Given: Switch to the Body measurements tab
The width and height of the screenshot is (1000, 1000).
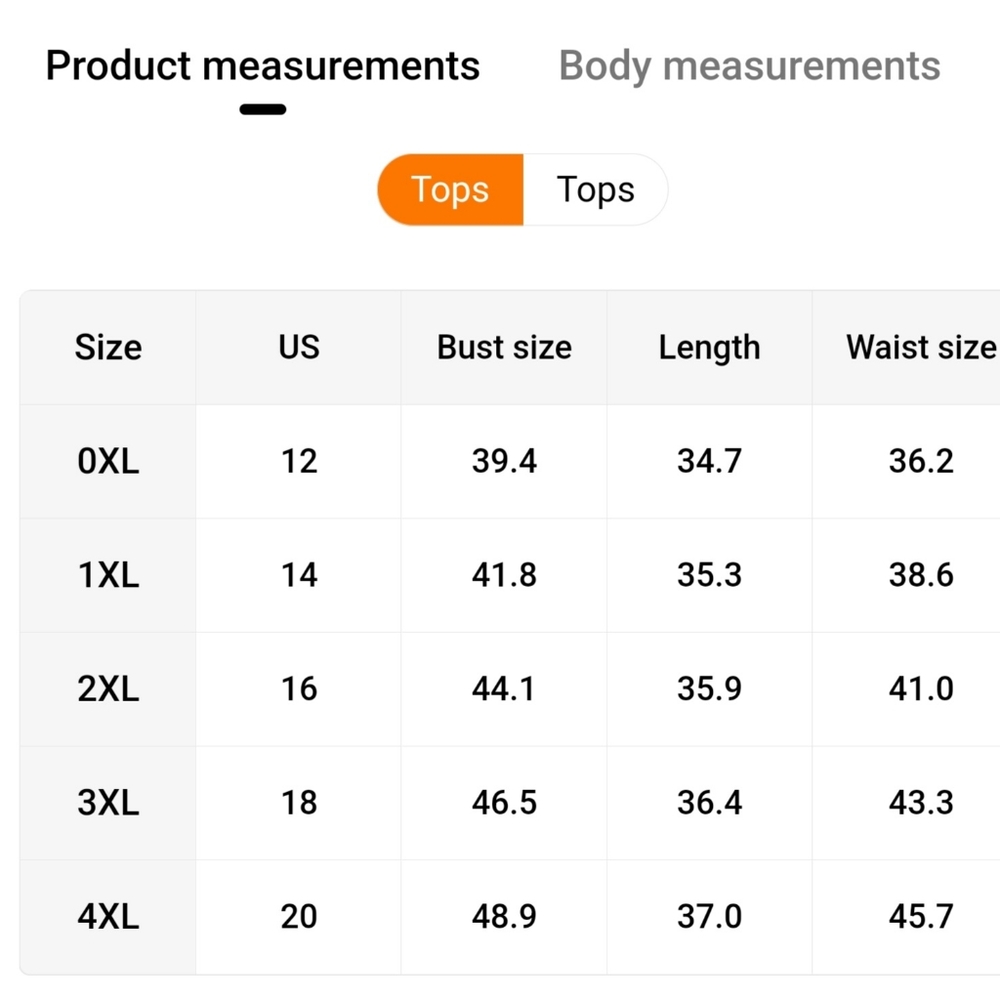Looking at the screenshot, I should [749, 66].
